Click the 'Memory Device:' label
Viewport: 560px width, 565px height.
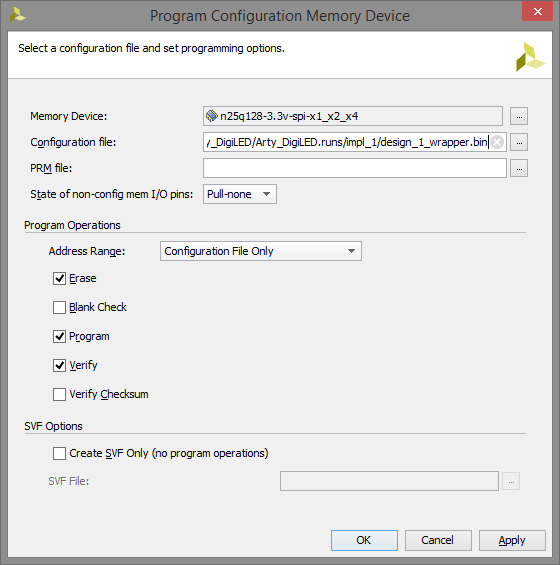tap(68, 116)
